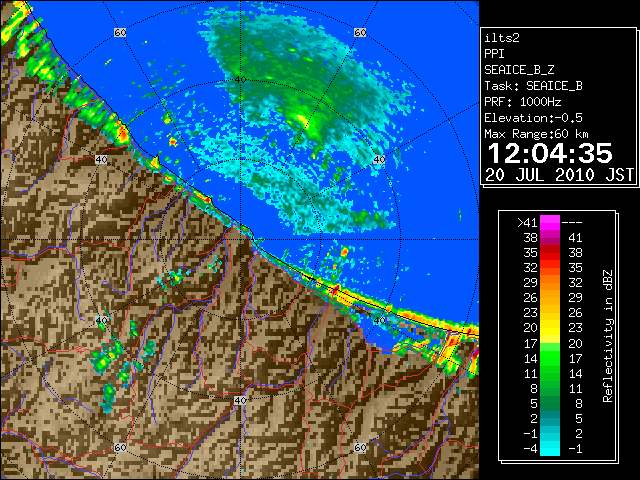Click the ">41" legend label
This screenshot has height=480, width=640.
click(527, 223)
